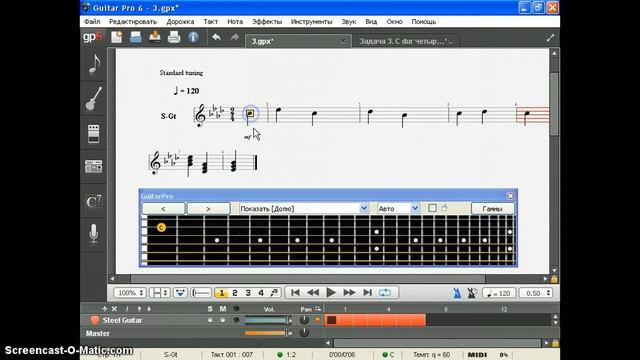Print the score with the printer icon

point(174,38)
